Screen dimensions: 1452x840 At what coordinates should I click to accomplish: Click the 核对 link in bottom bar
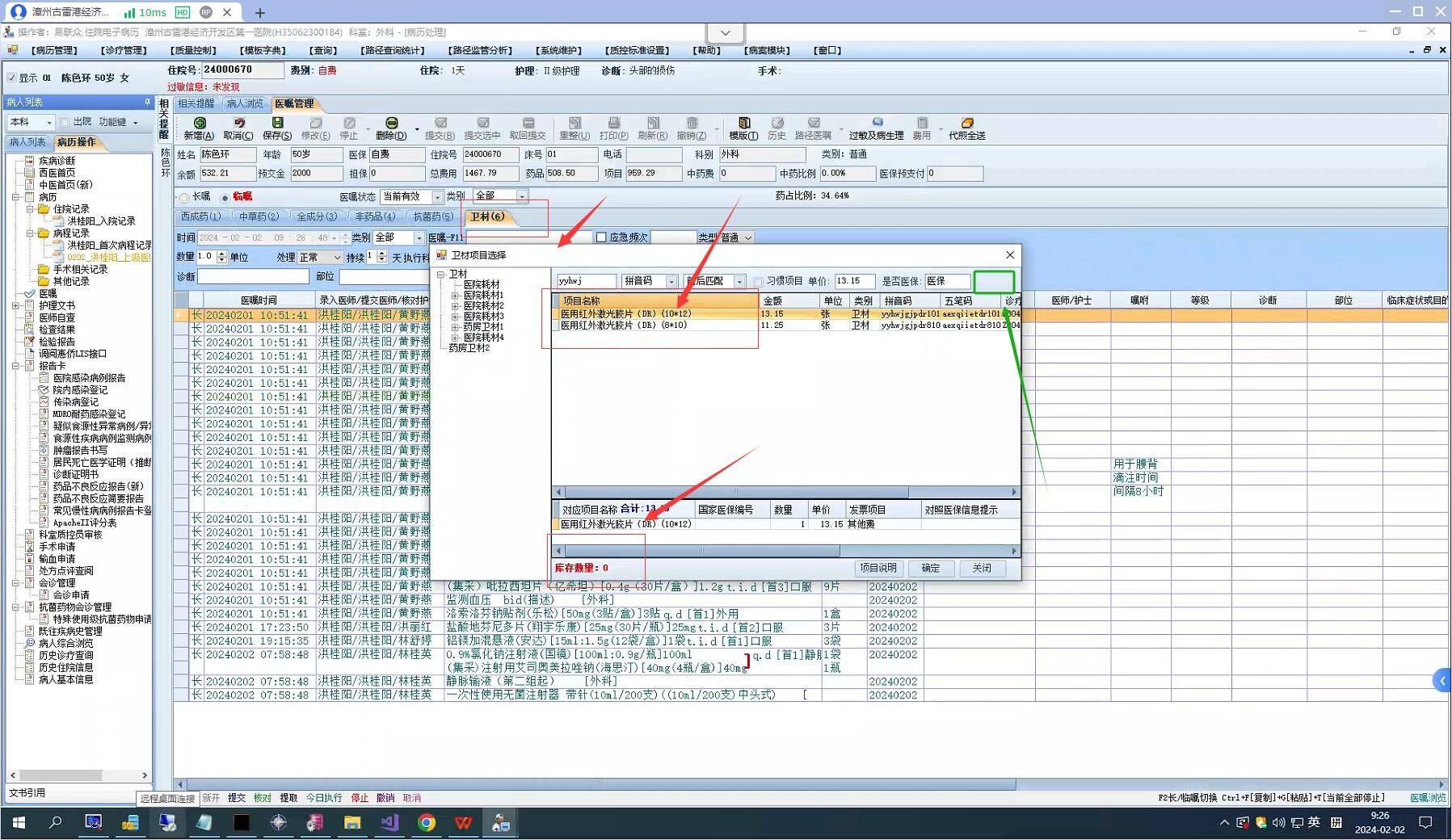tap(263, 798)
